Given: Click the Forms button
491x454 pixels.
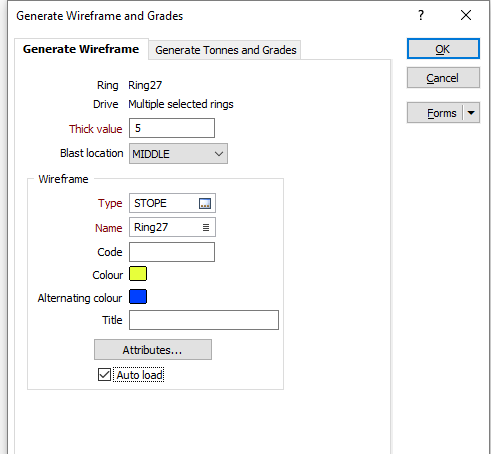Looking at the screenshot, I should click(435, 113).
